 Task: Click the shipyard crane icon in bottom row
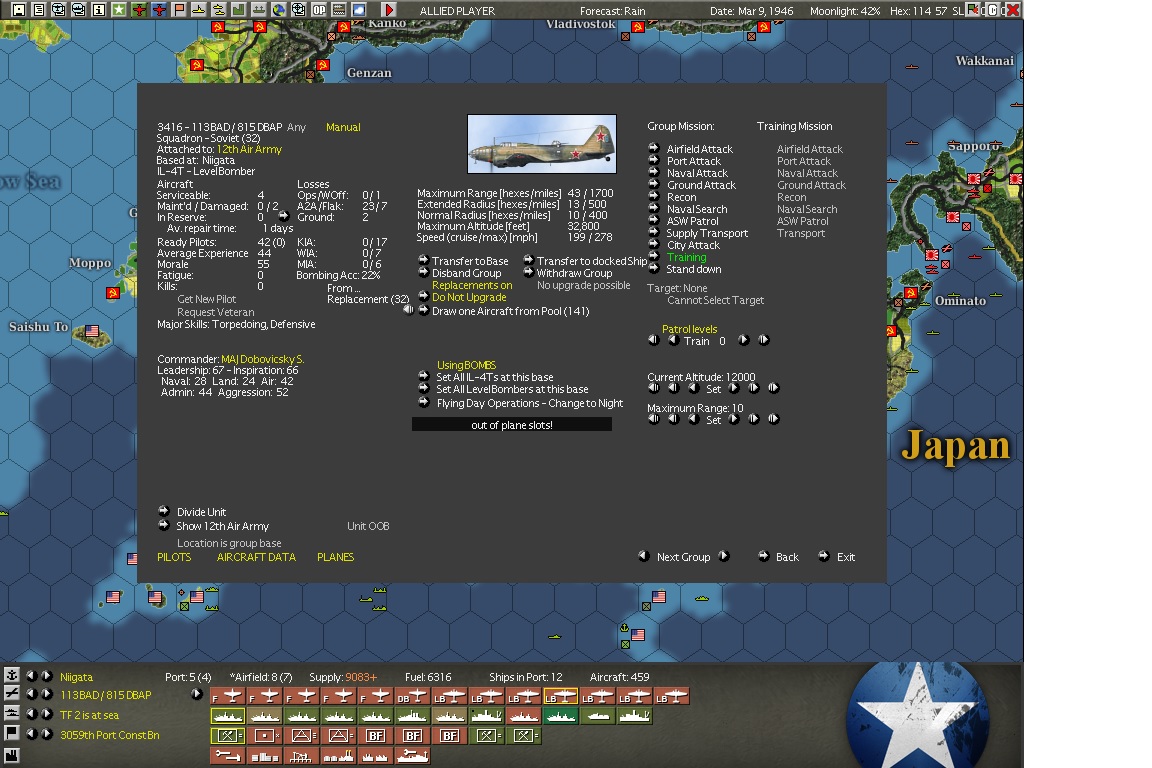click(412, 755)
